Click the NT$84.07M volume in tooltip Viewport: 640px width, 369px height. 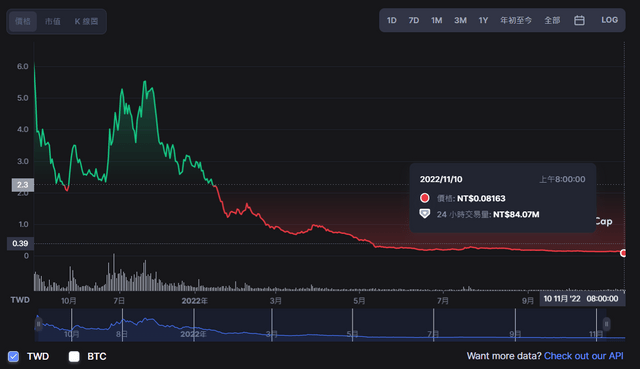(x=516, y=214)
